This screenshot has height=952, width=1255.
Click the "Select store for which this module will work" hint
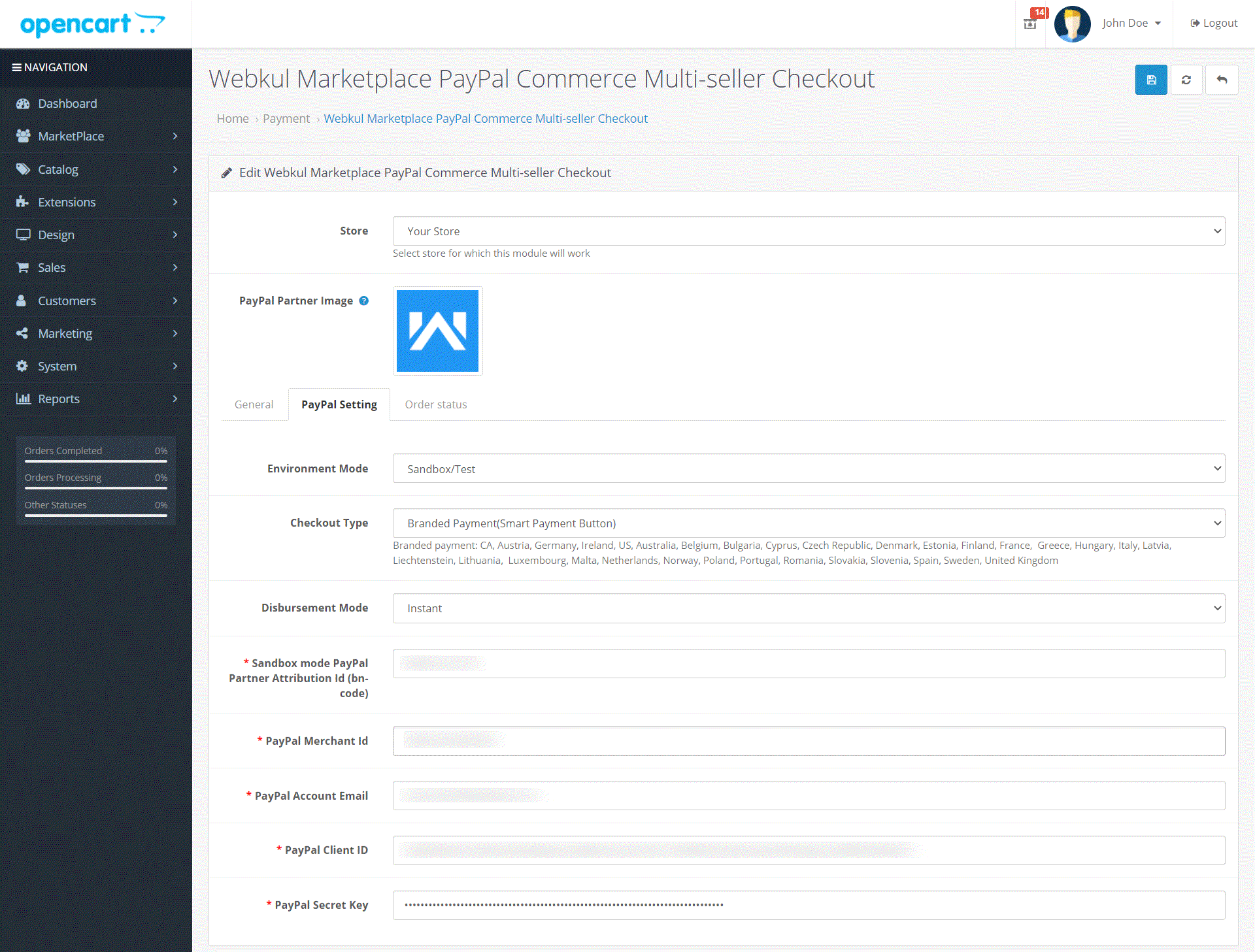[x=491, y=254]
